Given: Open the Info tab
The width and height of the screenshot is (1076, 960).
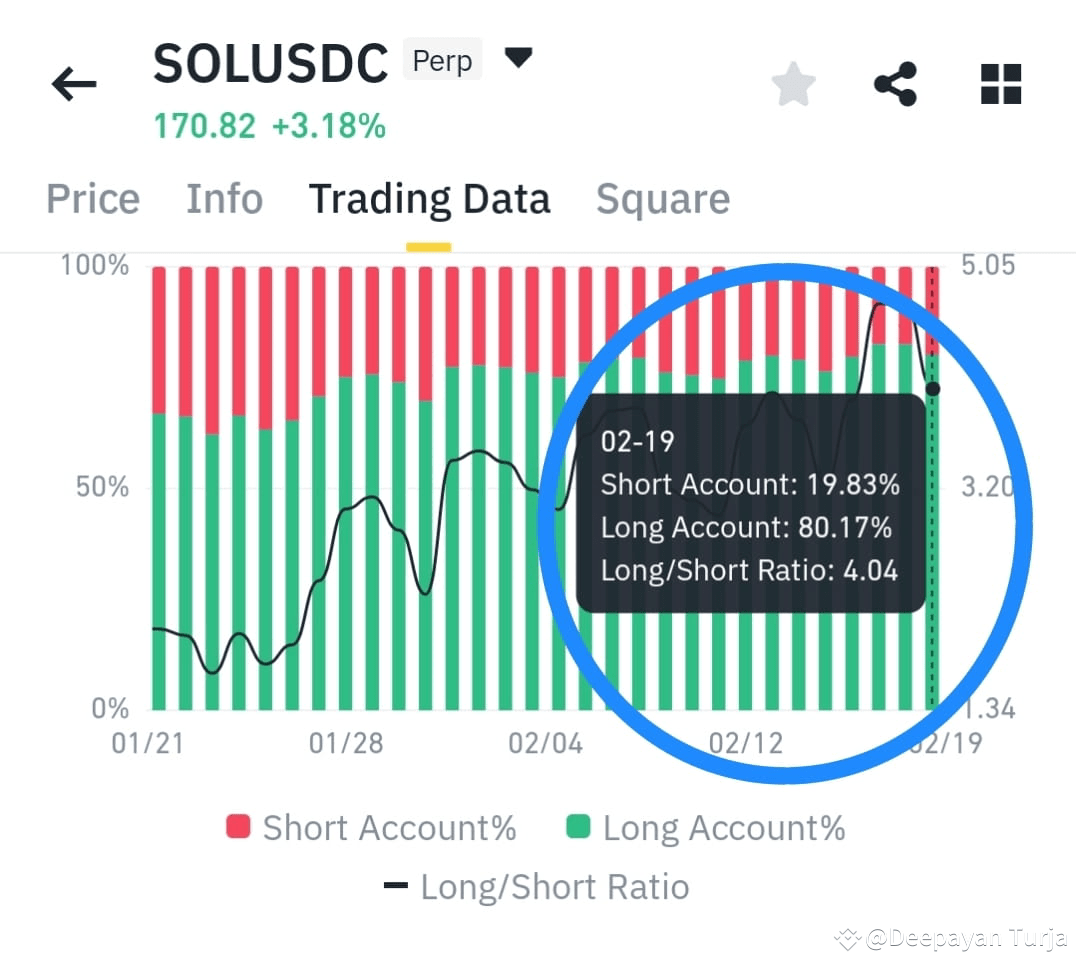Looking at the screenshot, I should click(x=223, y=199).
